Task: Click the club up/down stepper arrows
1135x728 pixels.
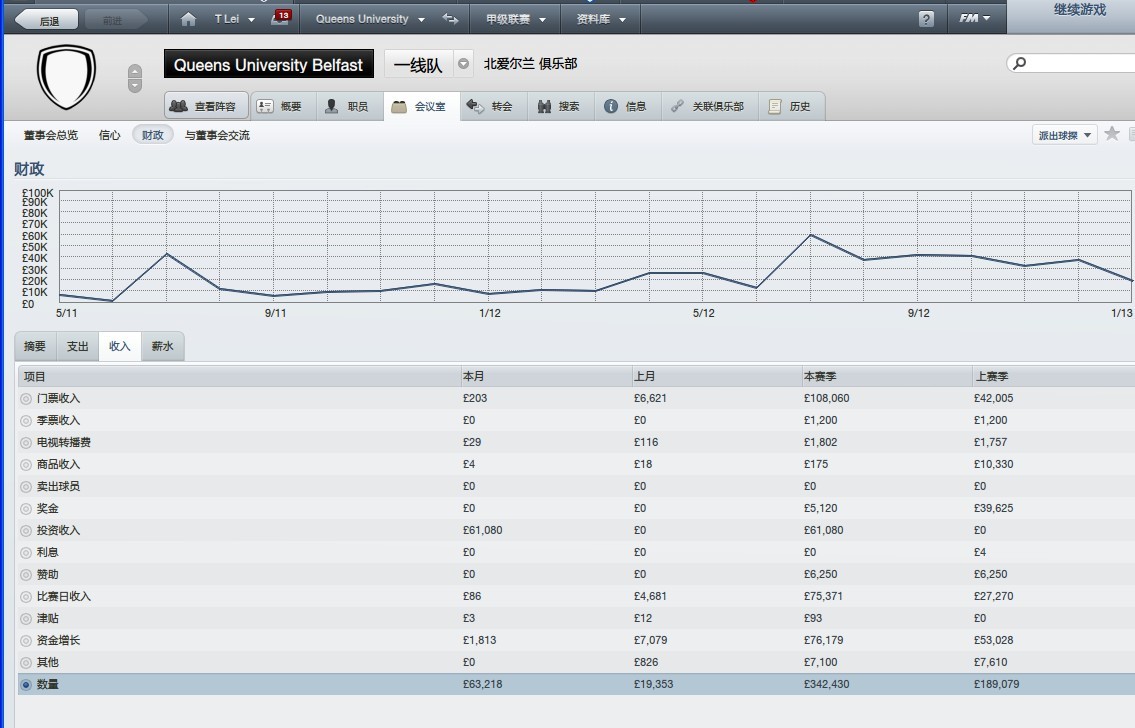Action: [135, 78]
